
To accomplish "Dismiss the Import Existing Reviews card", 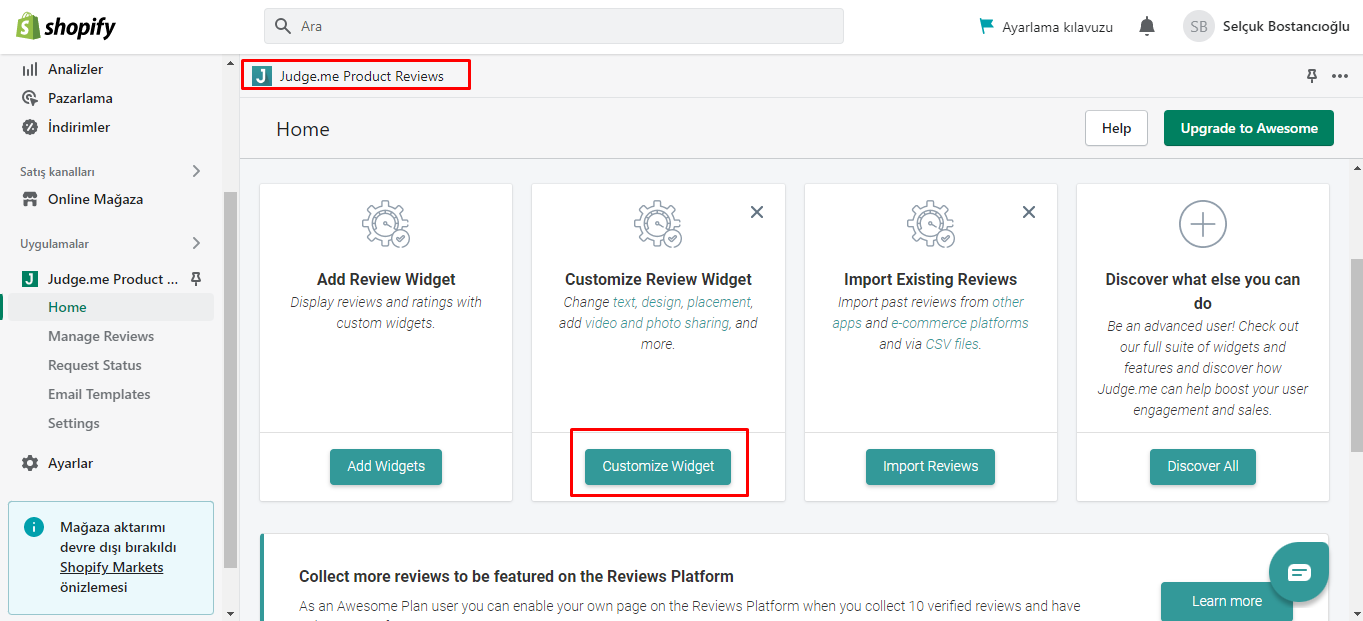I will 1029,212.
